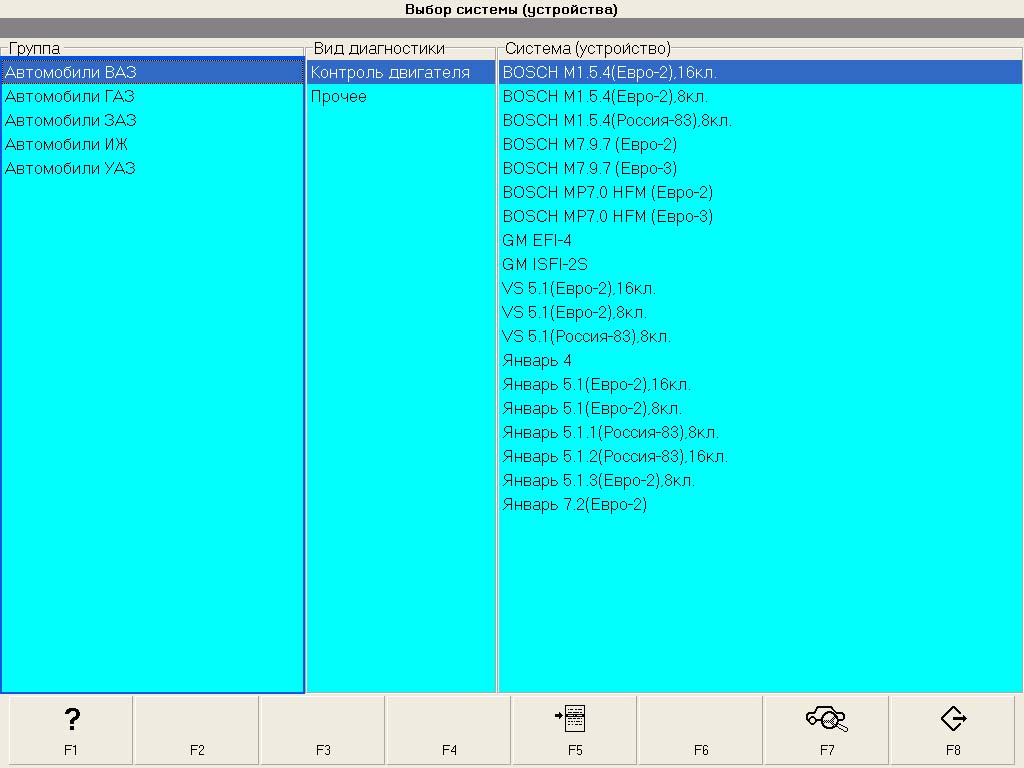Select BOSCH M7.9.7 (Евро-2) system
Image resolution: width=1024 pixels, height=768 pixels.
coord(761,144)
